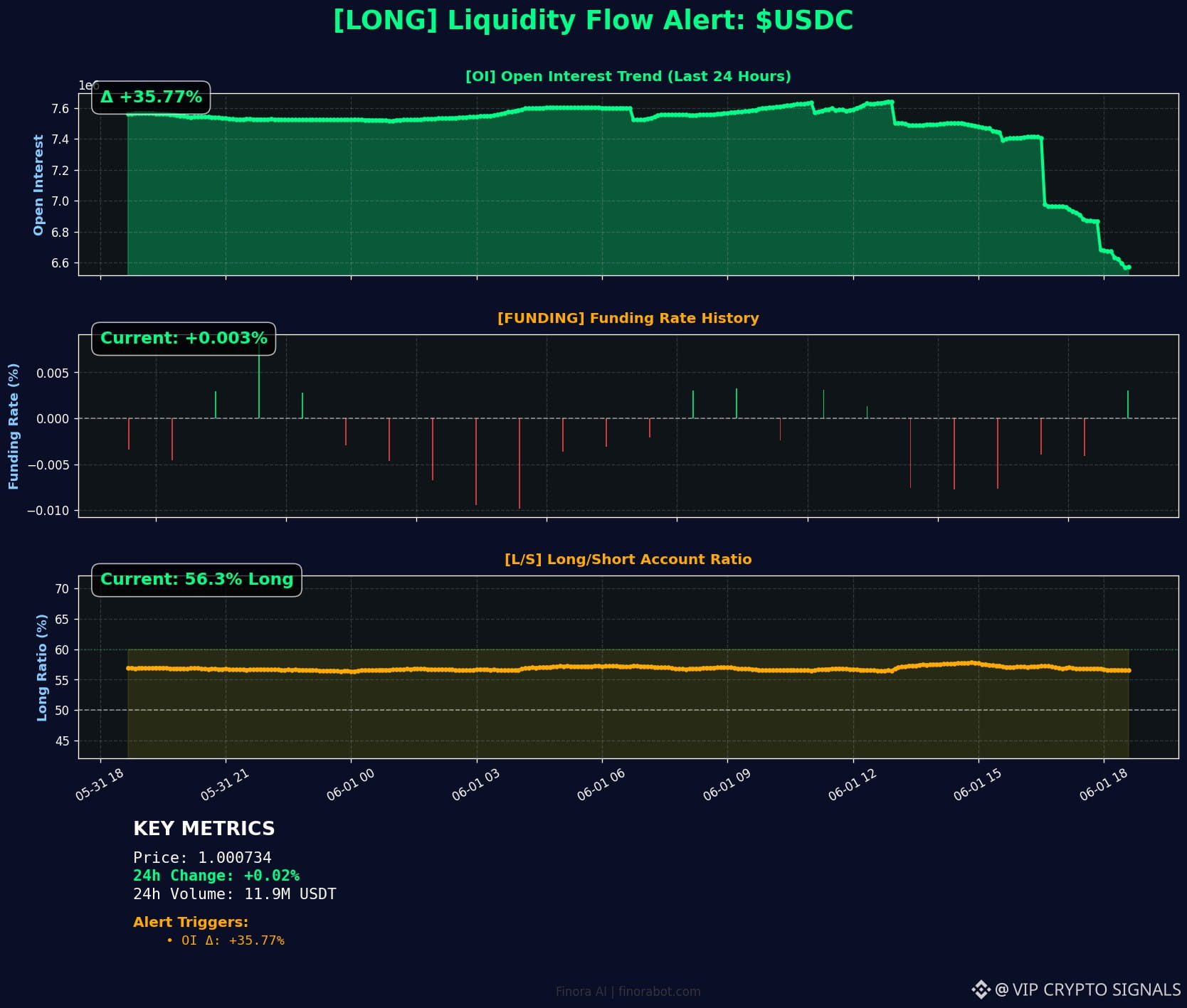Select the "Funding Rate (%)" vertical axis label

pos(14,426)
